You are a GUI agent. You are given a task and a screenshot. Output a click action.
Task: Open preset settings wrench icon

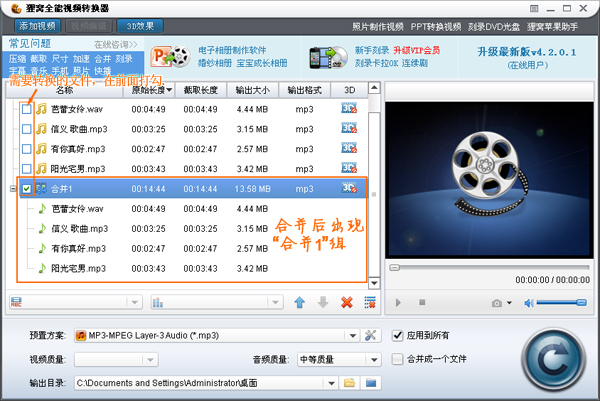370,335
